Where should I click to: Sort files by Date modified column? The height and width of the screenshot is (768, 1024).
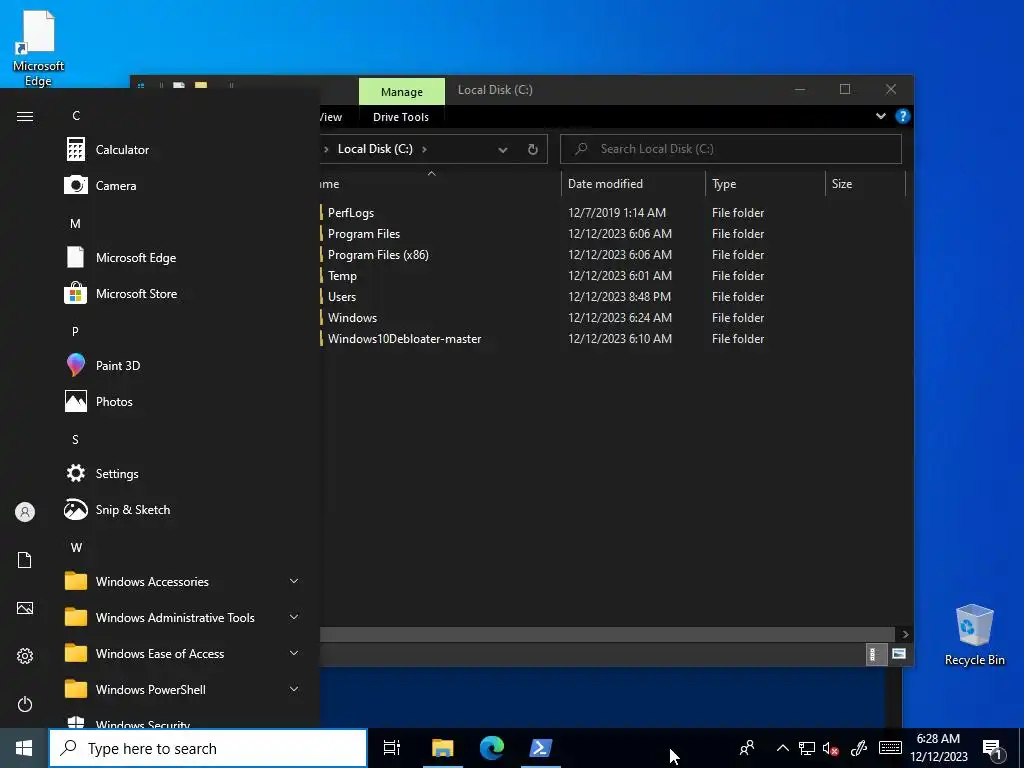point(633,184)
